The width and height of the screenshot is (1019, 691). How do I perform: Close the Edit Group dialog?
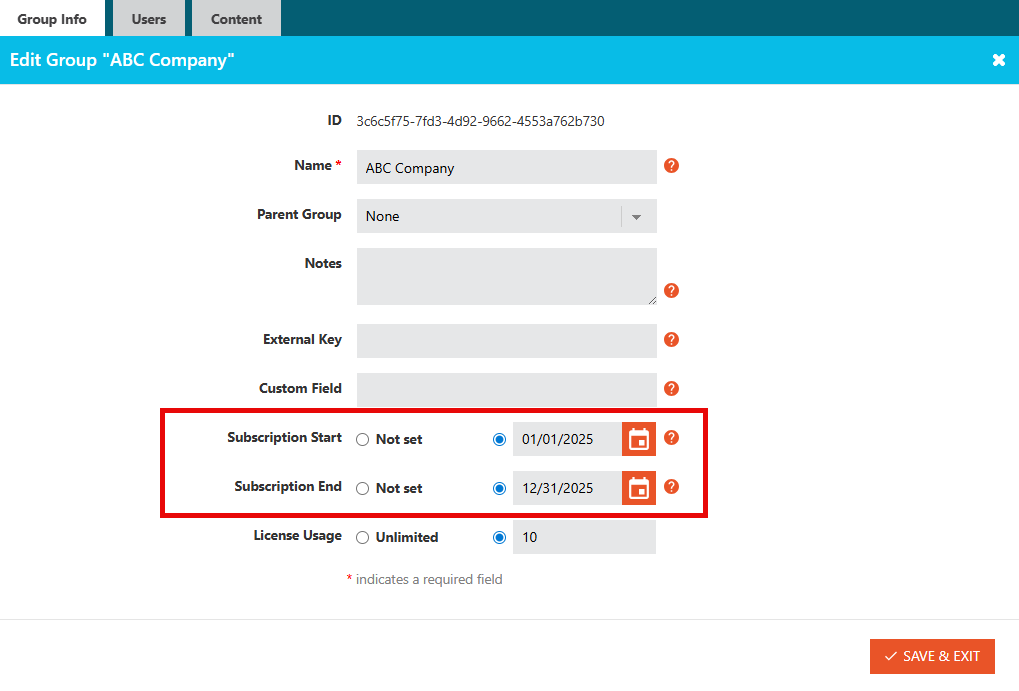pyautogui.click(x=998, y=61)
